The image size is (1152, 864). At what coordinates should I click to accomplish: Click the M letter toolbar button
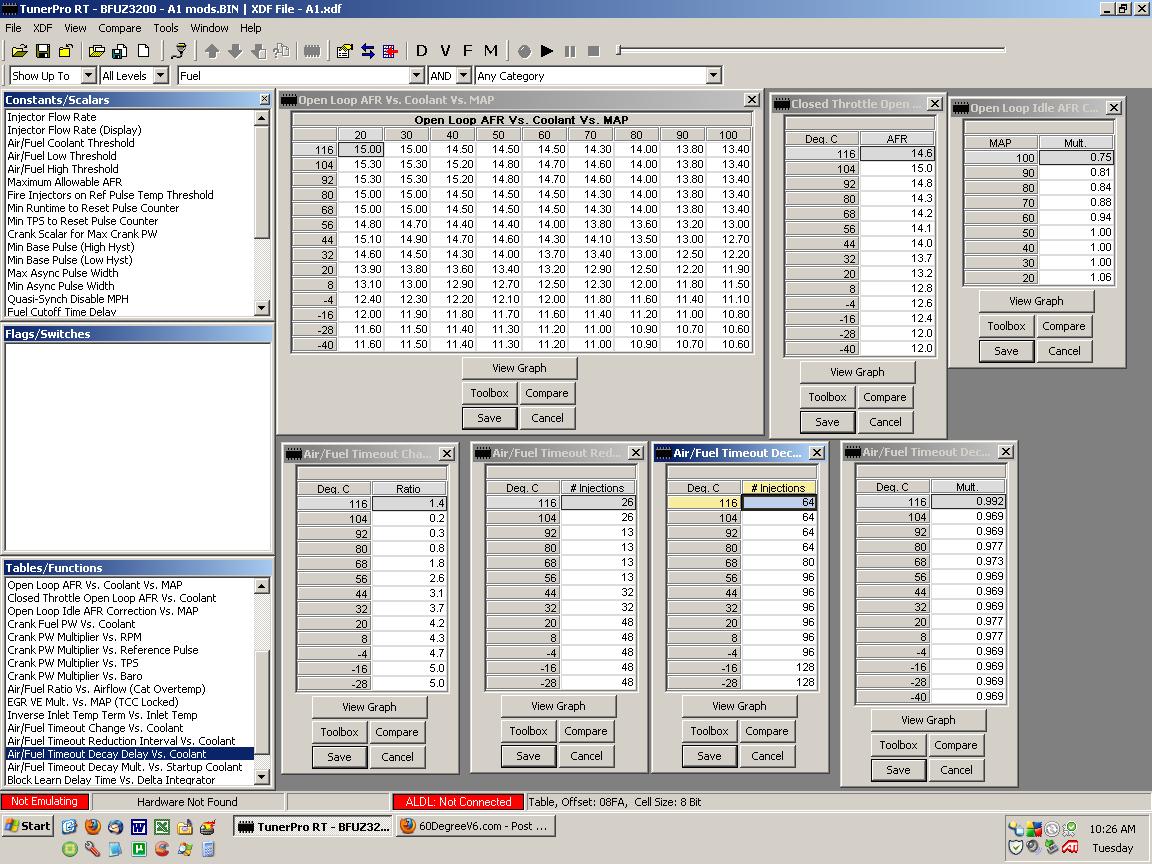tap(491, 51)
